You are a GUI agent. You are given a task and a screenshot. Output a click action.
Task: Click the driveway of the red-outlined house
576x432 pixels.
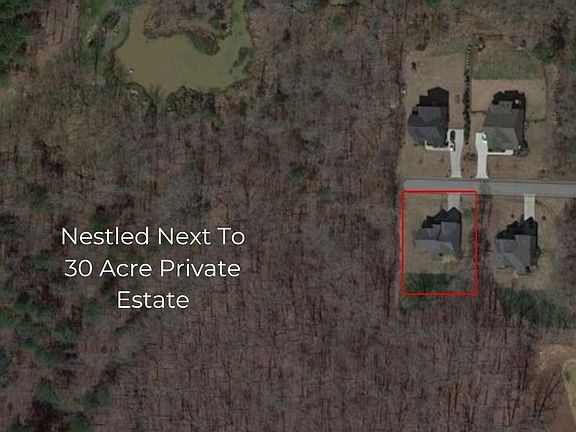pyautogui.click(x=454, y=201)
